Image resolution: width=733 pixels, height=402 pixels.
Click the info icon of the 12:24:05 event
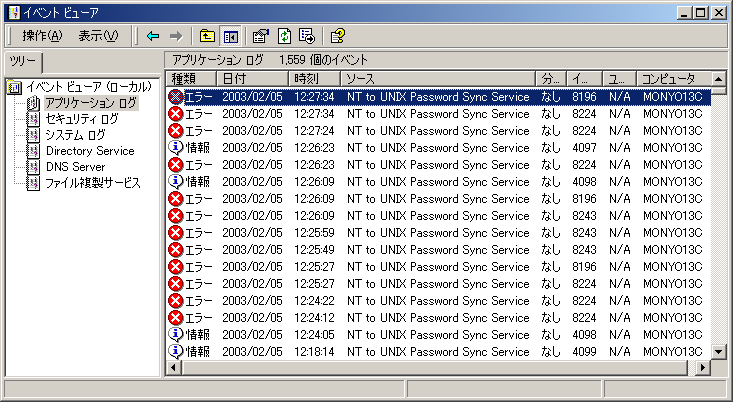pyautogui.click(x=175, y=334)
